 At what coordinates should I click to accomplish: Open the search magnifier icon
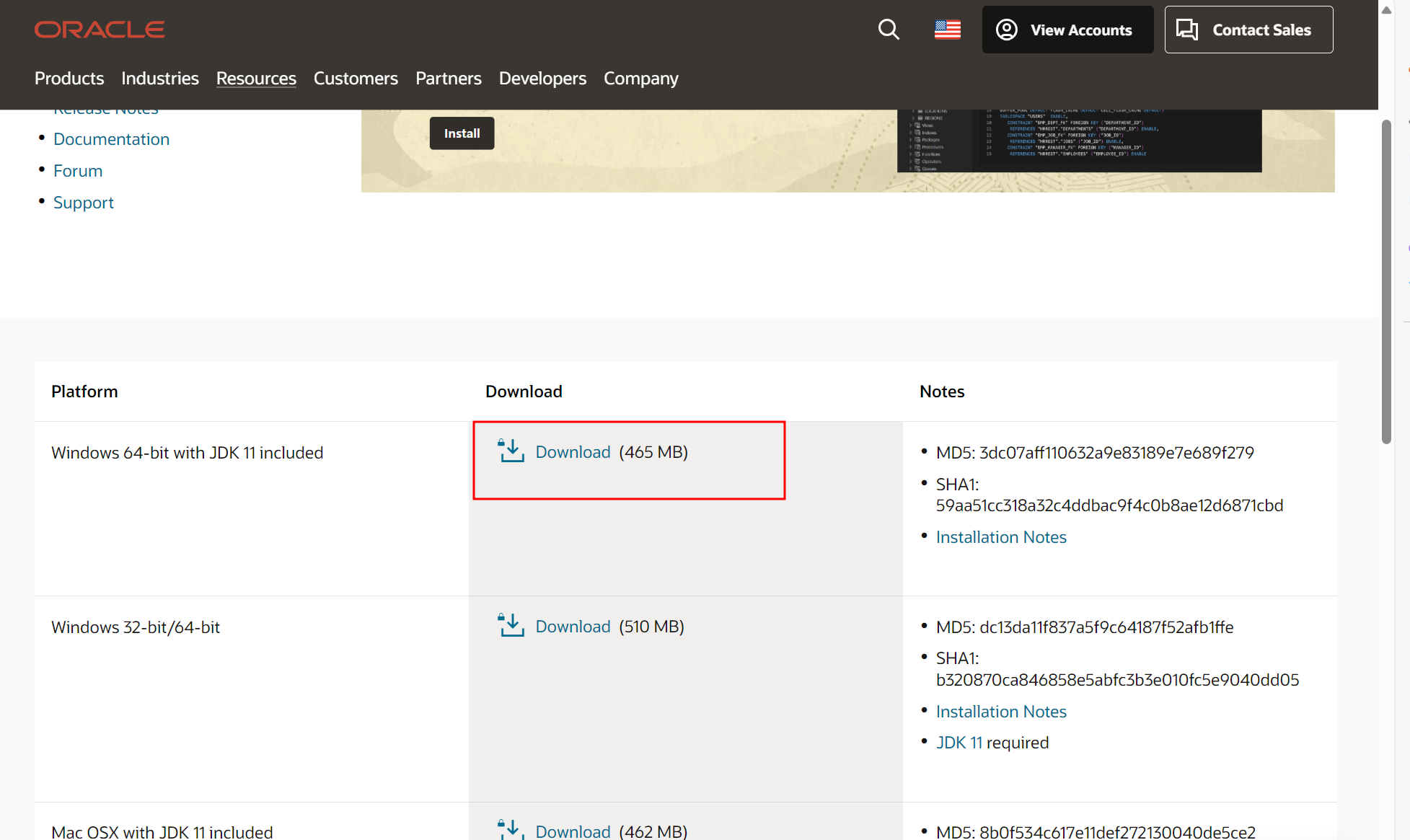click(889, 30)
